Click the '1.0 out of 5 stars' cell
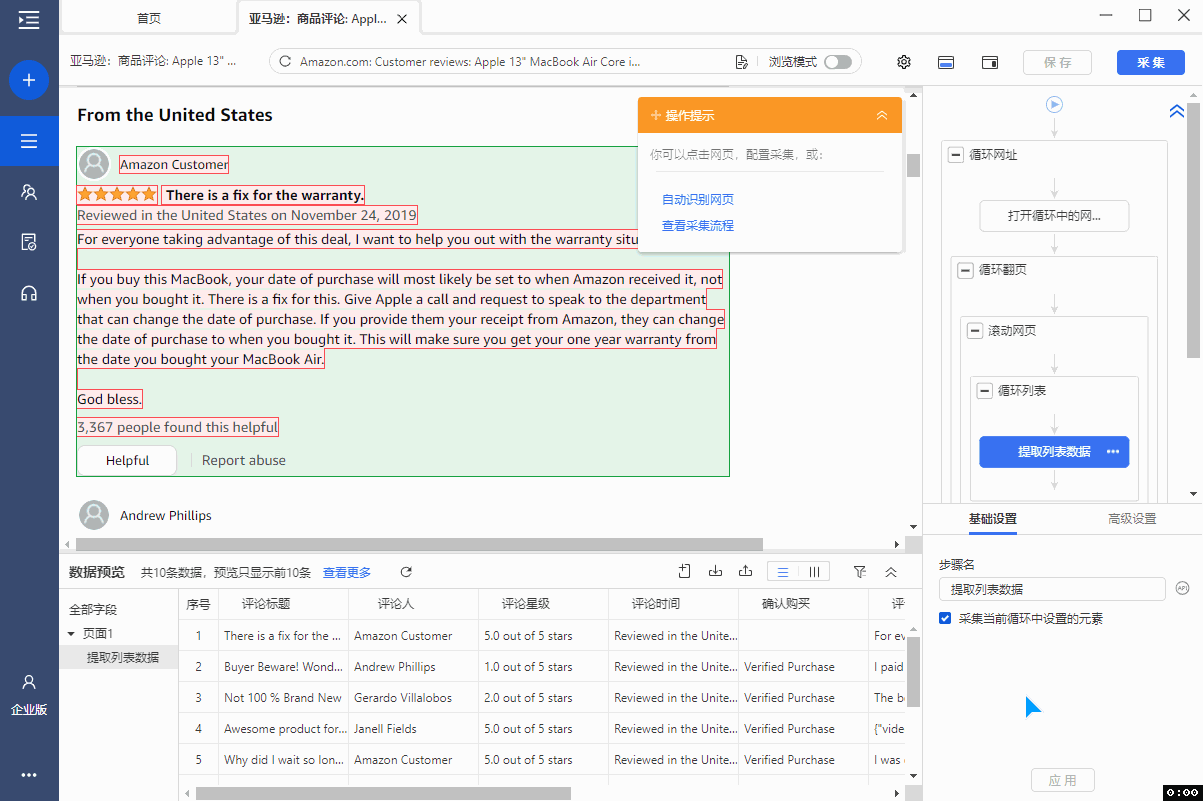 pyautogui.click(x=543, y=667)
